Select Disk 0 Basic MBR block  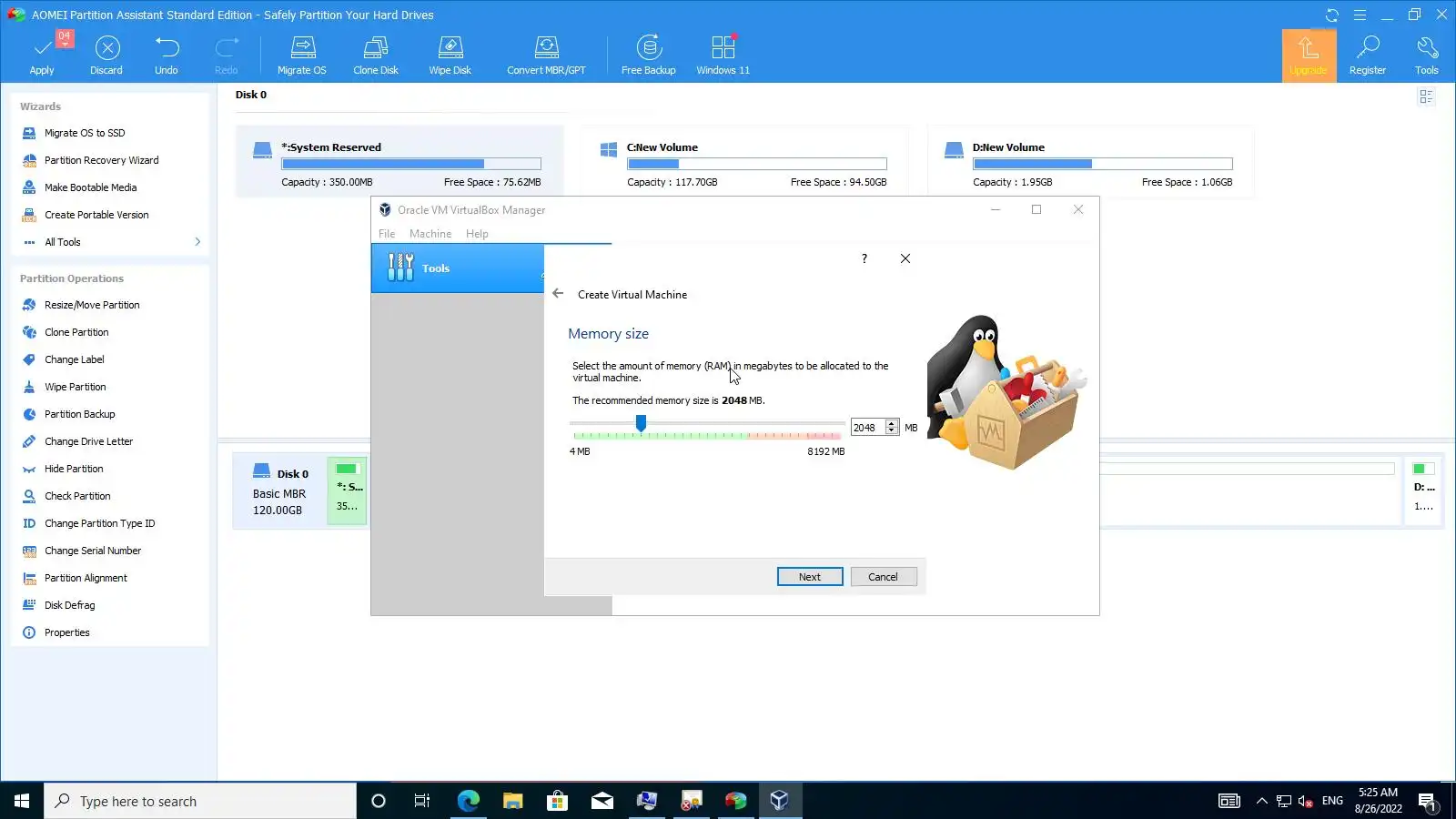[279, 491]
